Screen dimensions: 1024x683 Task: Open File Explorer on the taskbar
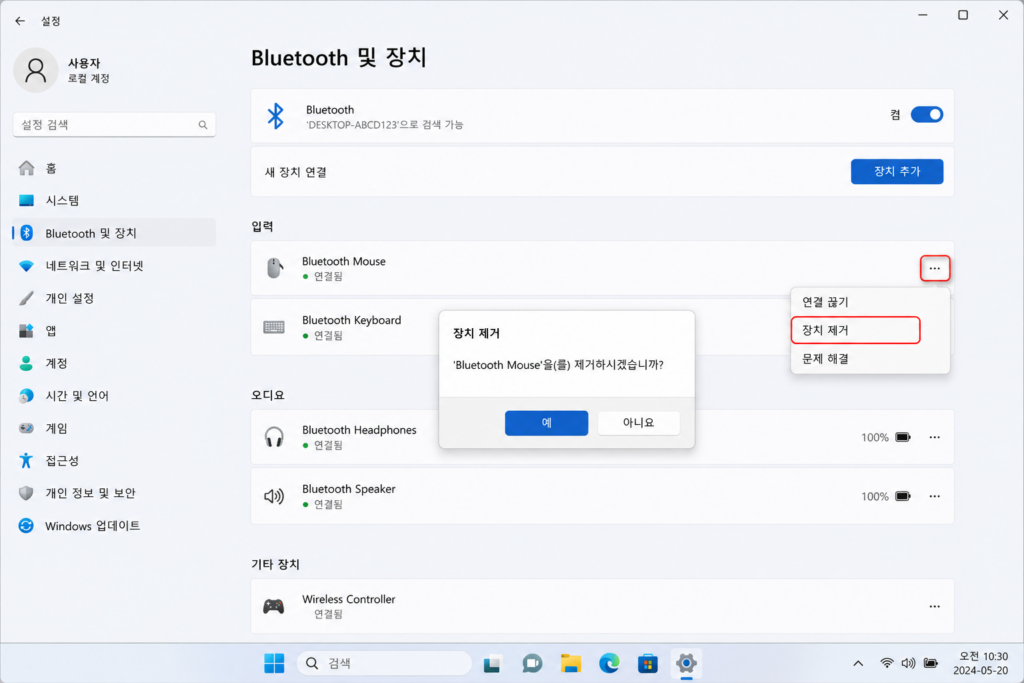pyautogui.click(x=571, y=664)
